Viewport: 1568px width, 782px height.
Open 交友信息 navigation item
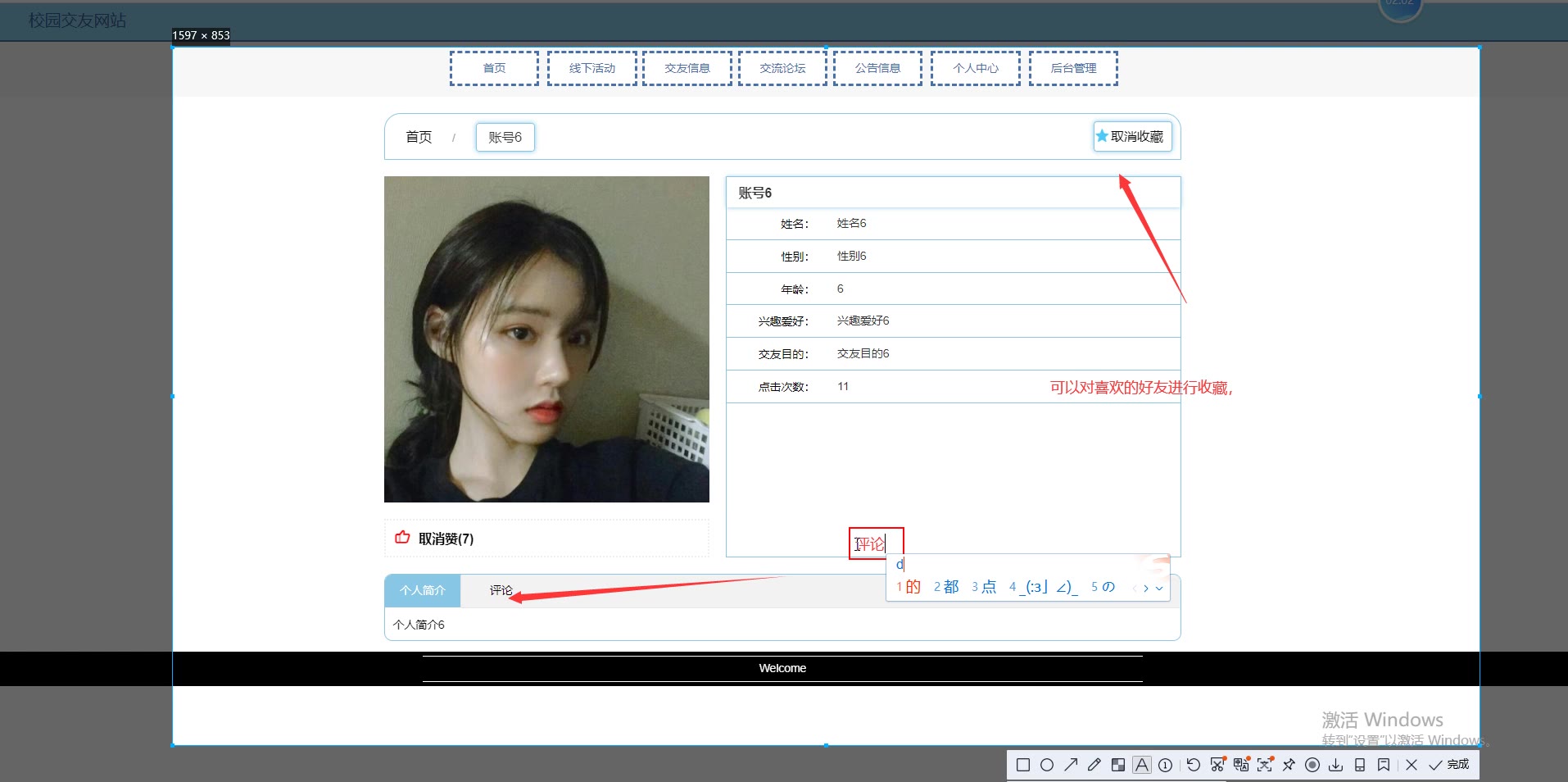(687, 68)
